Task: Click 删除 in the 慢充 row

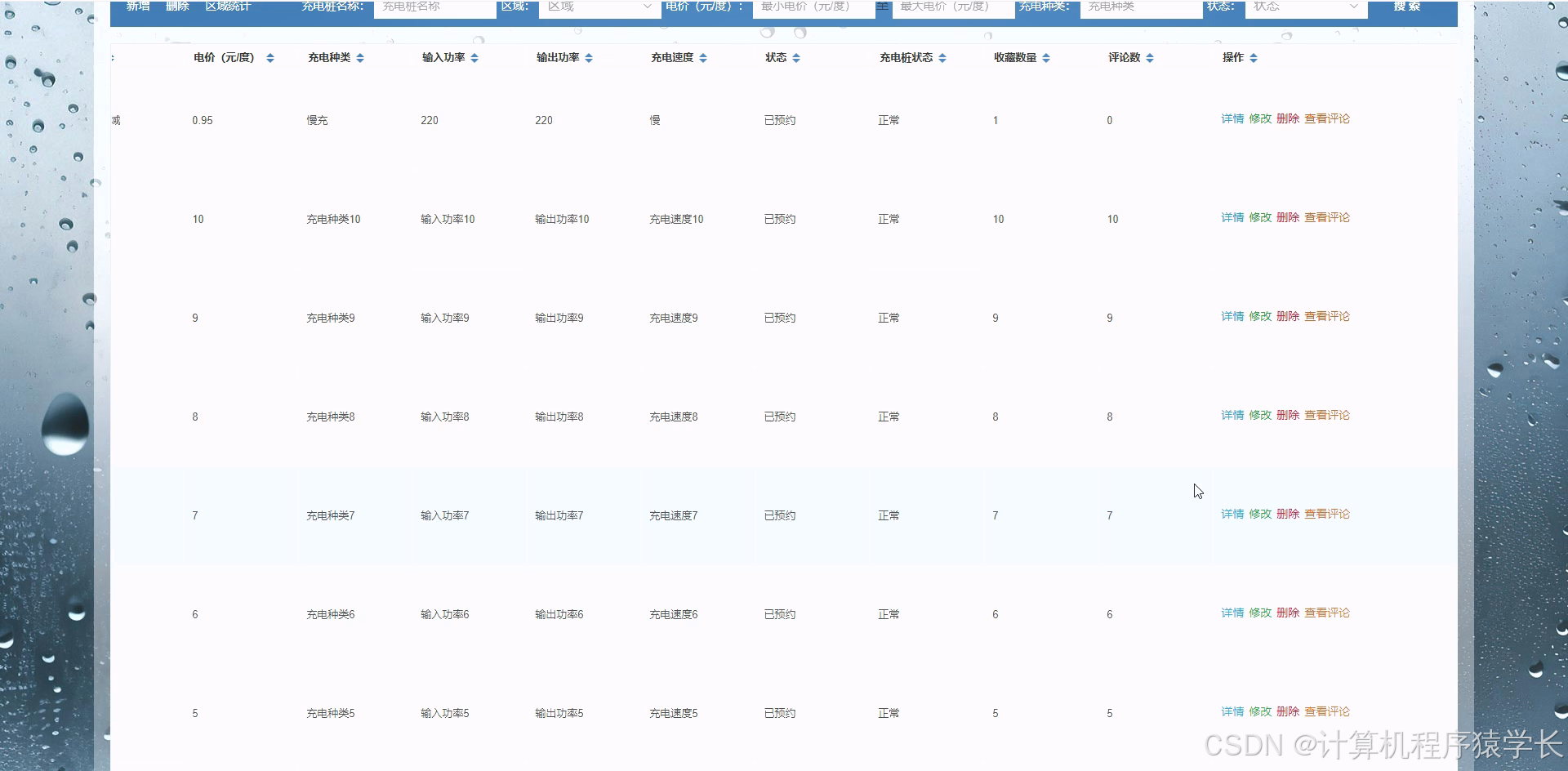Action: pyautogui.click(x=1288, y=118)
